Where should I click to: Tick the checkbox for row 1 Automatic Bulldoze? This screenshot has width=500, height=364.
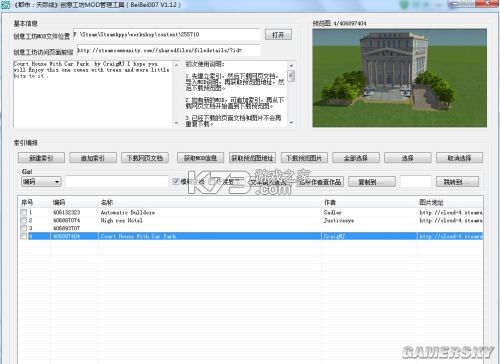[23, 212]
